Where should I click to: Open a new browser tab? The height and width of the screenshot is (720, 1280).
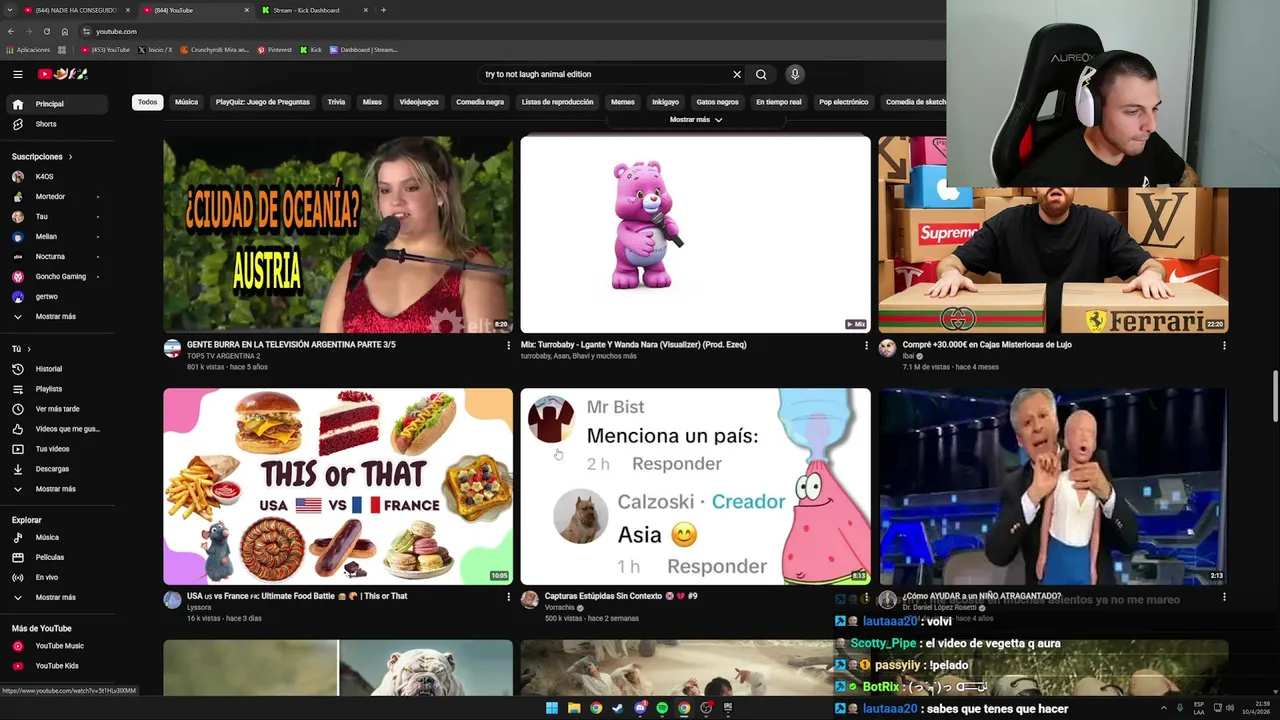coord(383,10)
